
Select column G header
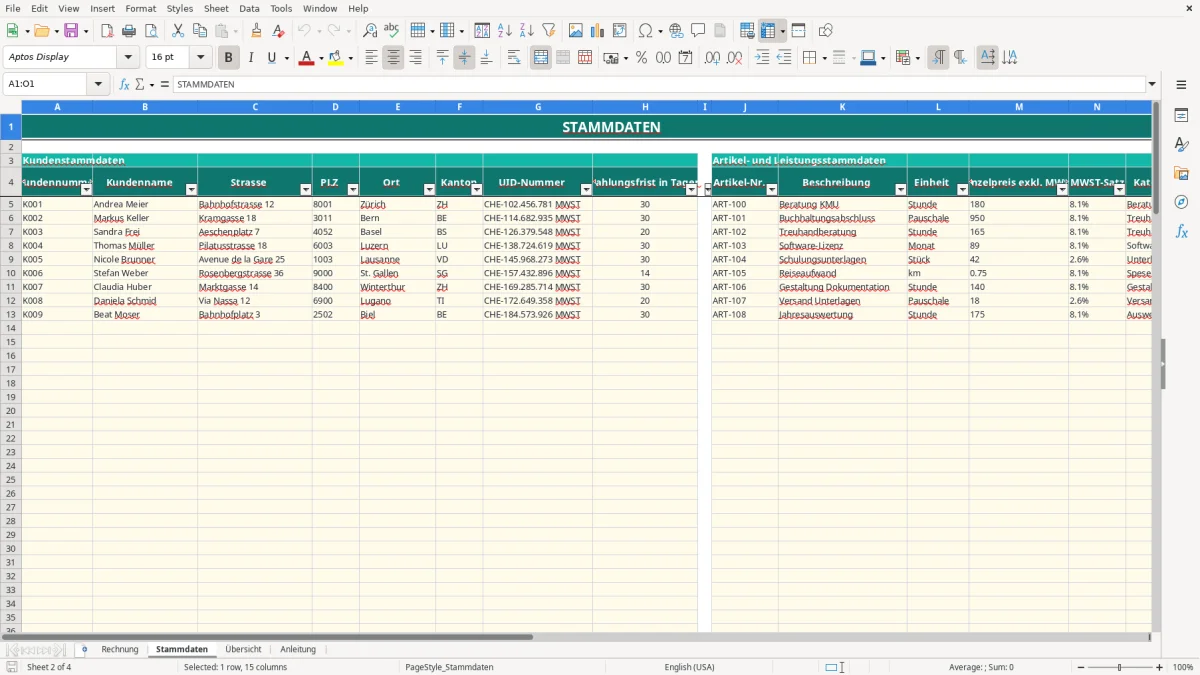(x=538, y=107)
